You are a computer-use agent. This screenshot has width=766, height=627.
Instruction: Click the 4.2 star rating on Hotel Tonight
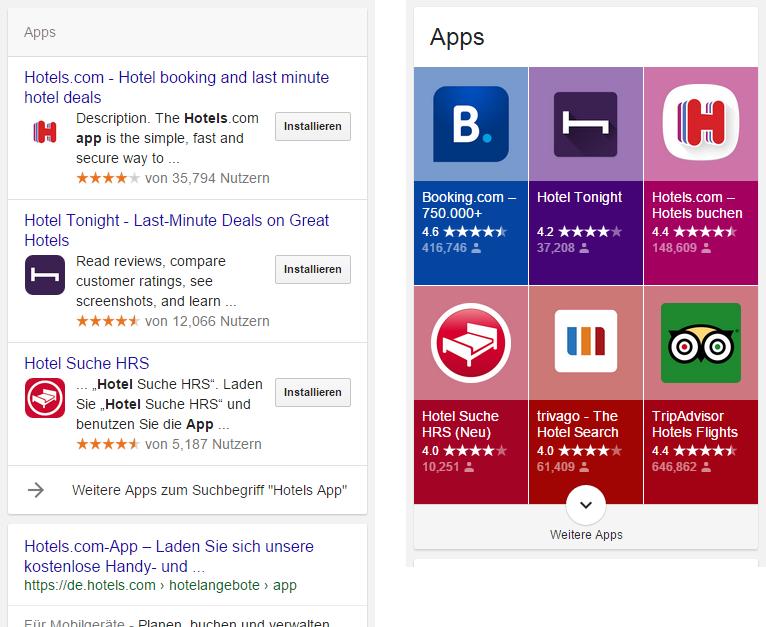click(579, 232)
